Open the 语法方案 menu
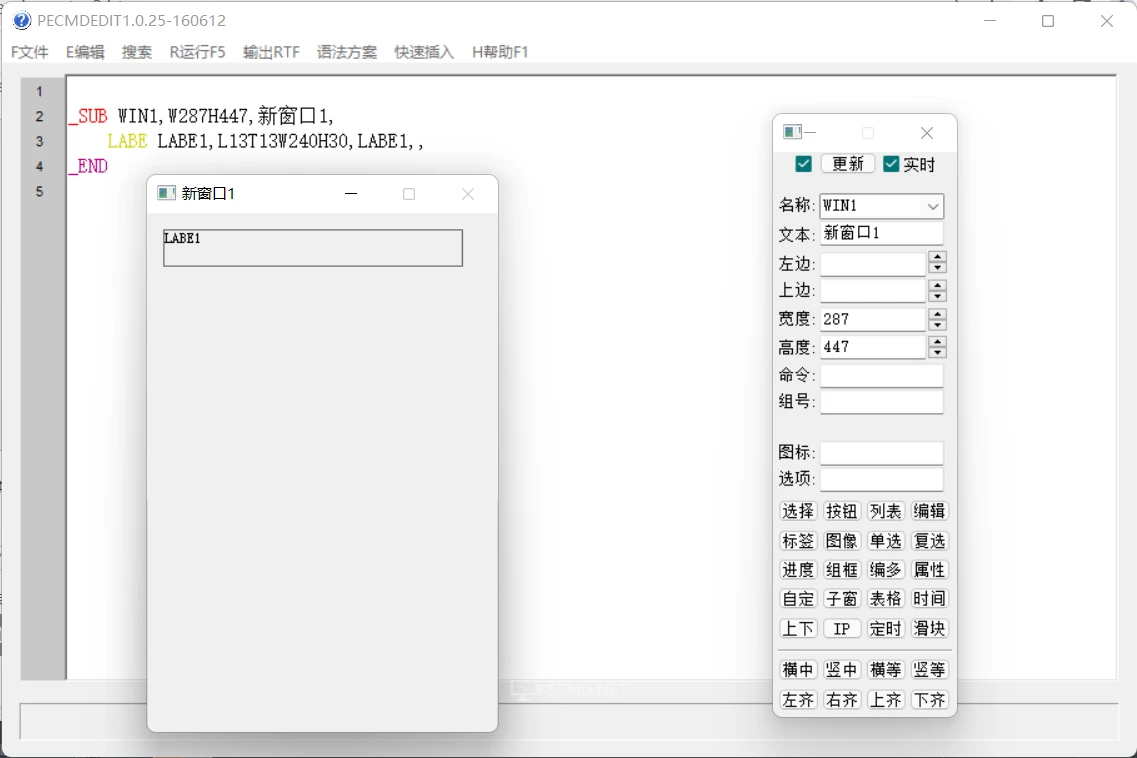Viewport: 1137px width, 758px height. 347,52
